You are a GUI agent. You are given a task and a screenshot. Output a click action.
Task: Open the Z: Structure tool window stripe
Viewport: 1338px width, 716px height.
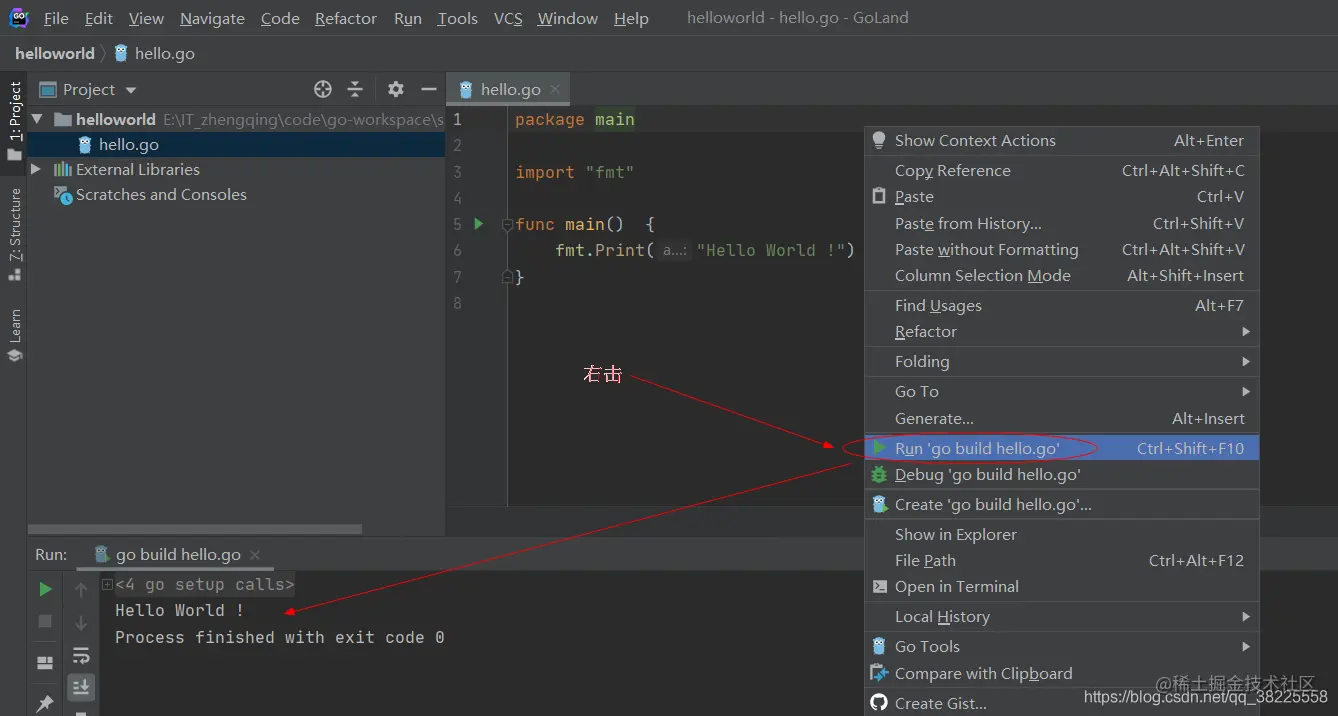[x=14, y=234]
